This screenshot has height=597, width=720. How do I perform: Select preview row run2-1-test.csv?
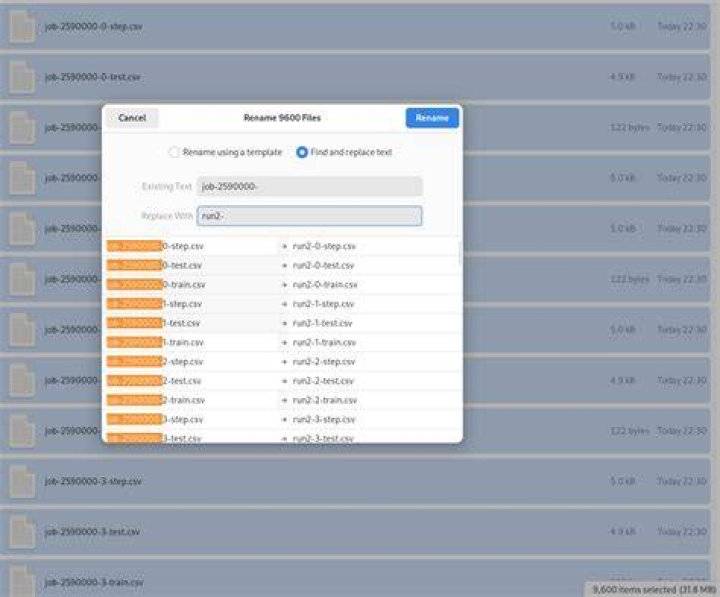(x=282, y=323)
